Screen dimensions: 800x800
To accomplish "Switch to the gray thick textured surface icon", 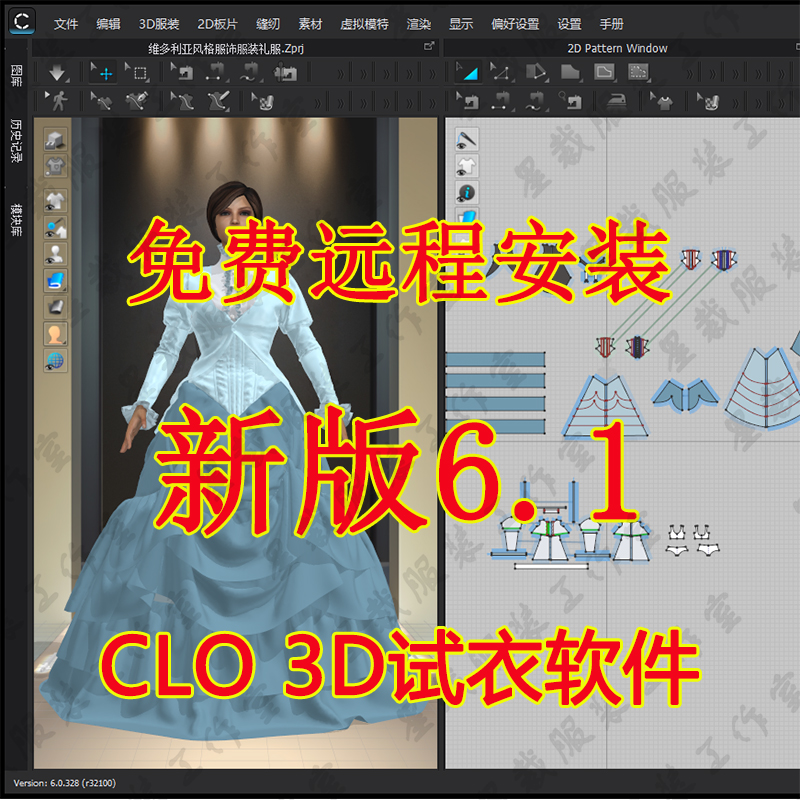I will (55, 308).
